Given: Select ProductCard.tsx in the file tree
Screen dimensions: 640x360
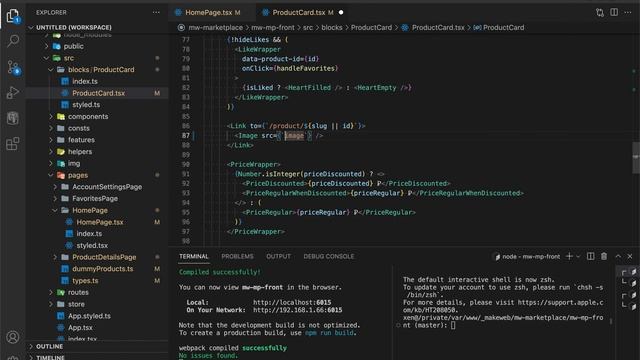Looking at the screenshot, I should click(x=98, y=93).
